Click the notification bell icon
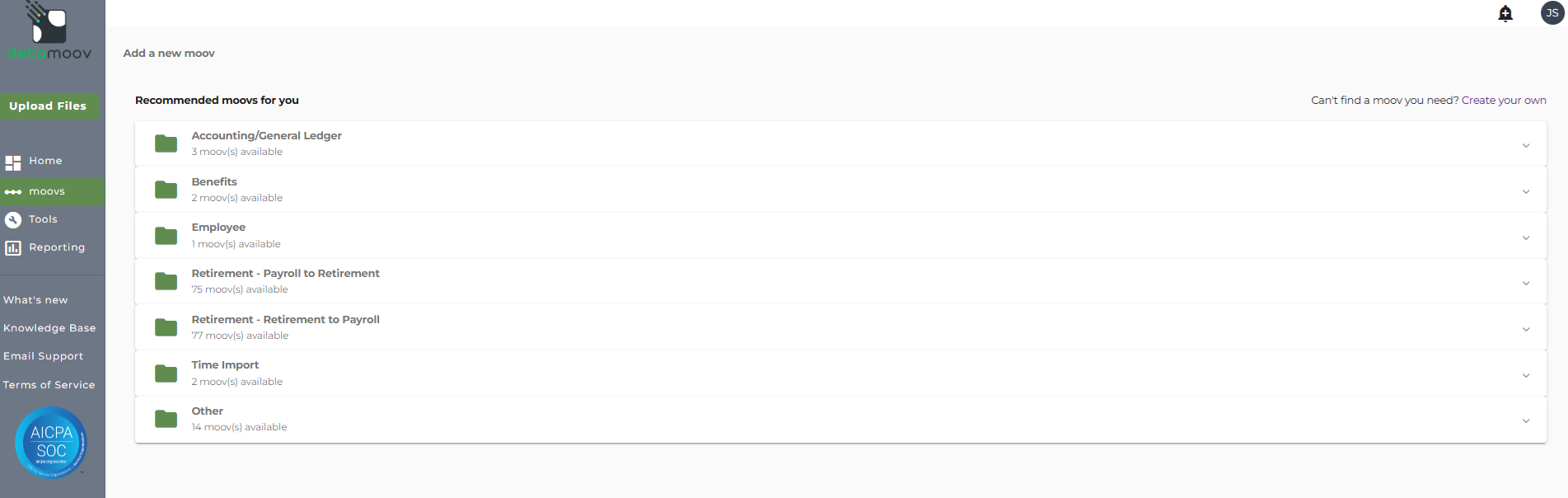Screen dimensions: 1568x498 [1505, 13]
